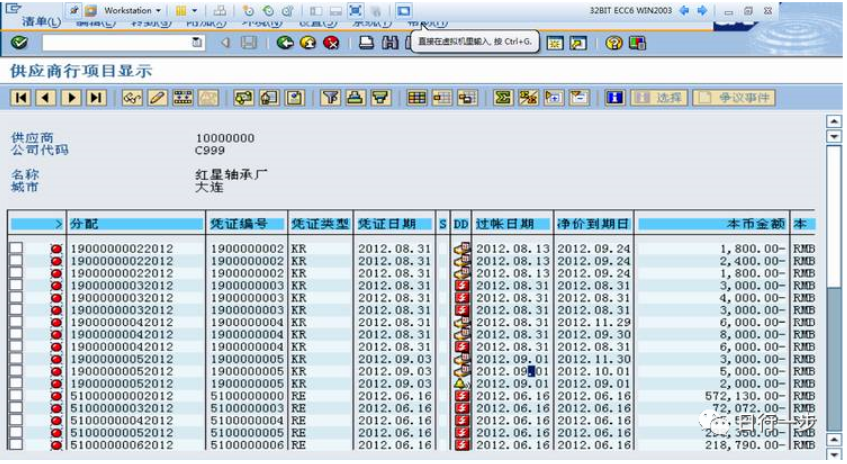This screenshot has height=464, width=847.
Task: Tick checkbox for document 5100000005 row
Action: [x=16, y=432]
